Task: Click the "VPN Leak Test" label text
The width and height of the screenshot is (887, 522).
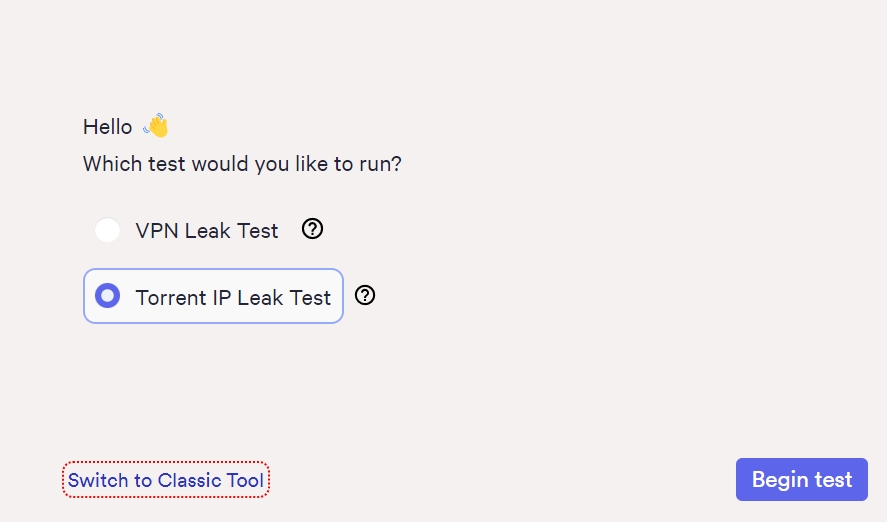Action: (x=207, y=231)
